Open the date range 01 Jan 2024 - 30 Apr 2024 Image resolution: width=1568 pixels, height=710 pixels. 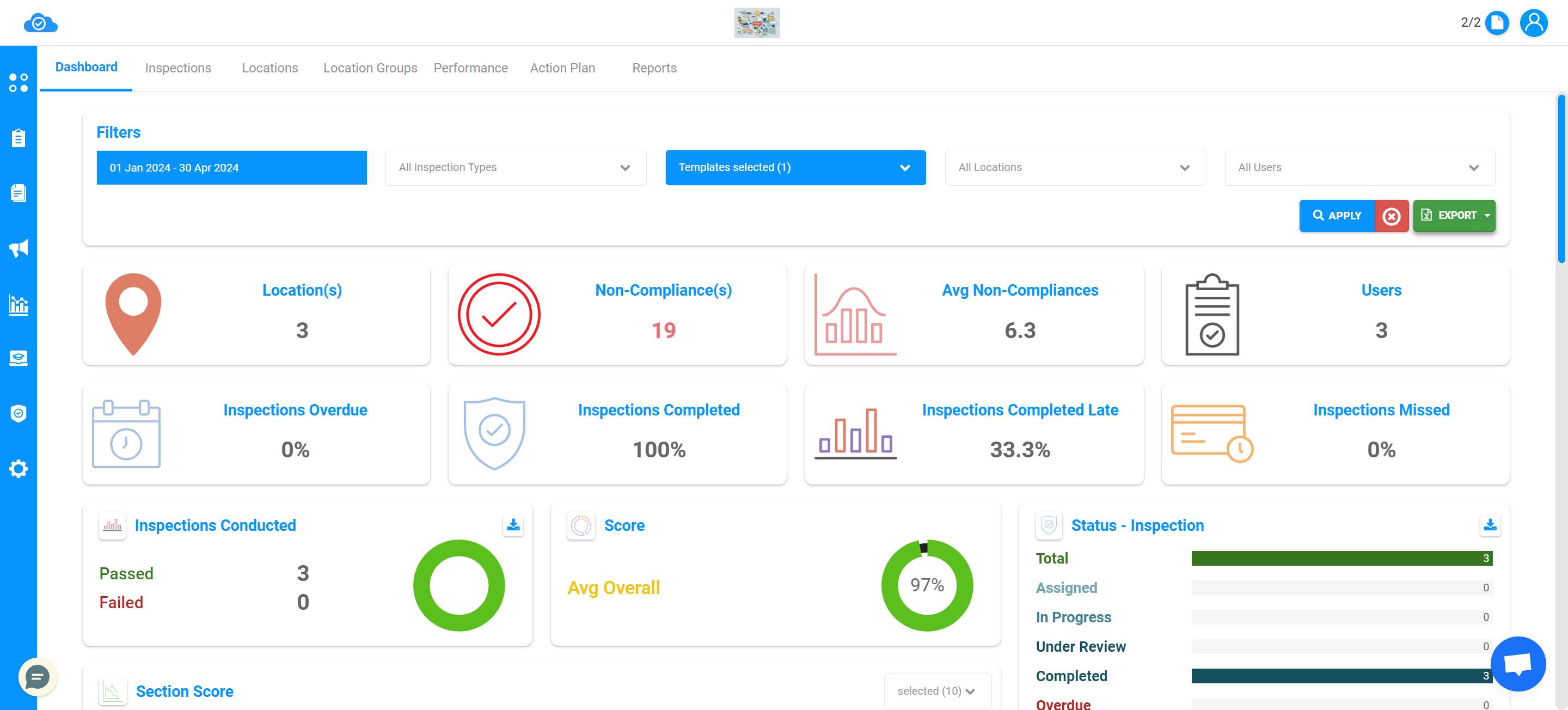[231, 168]
